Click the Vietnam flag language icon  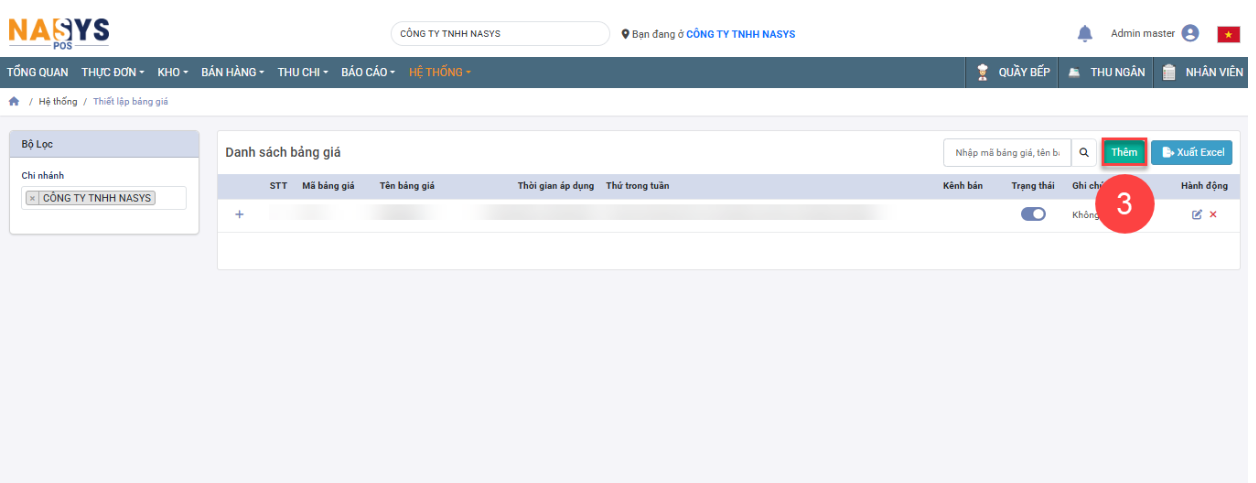[1228, 34]
